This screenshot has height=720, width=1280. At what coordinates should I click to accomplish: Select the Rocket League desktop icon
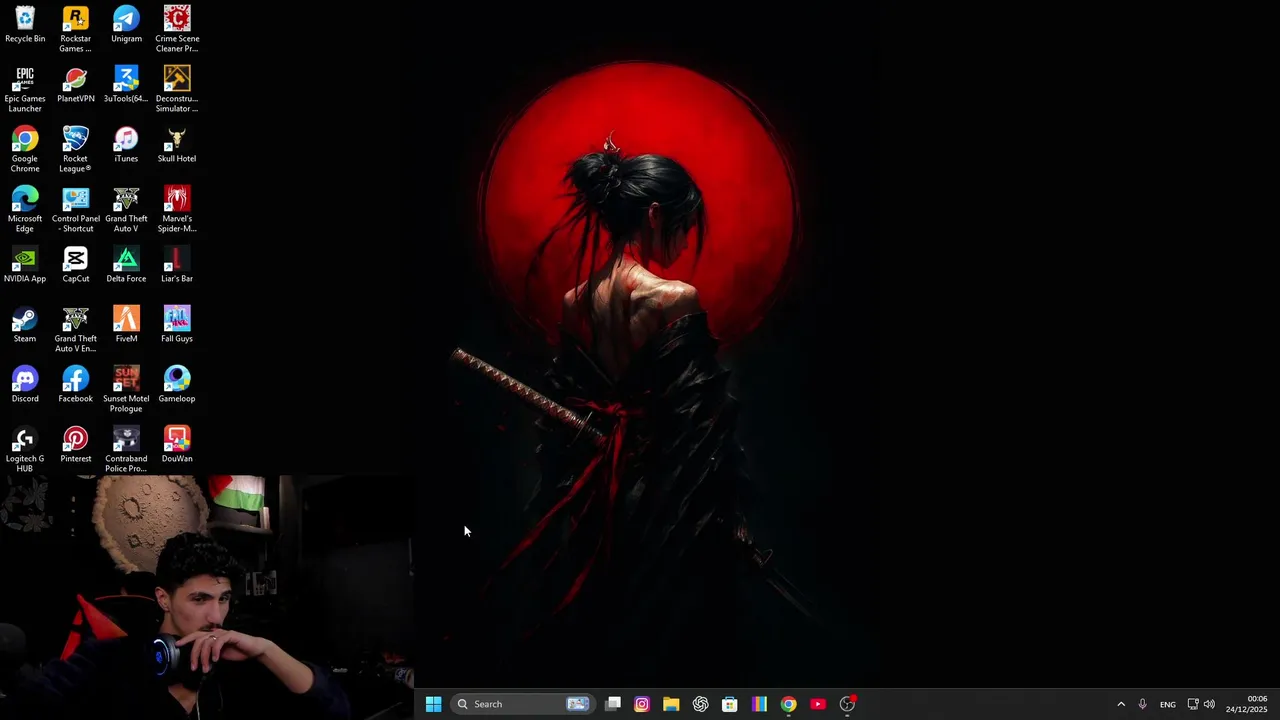tap(75, 149)
